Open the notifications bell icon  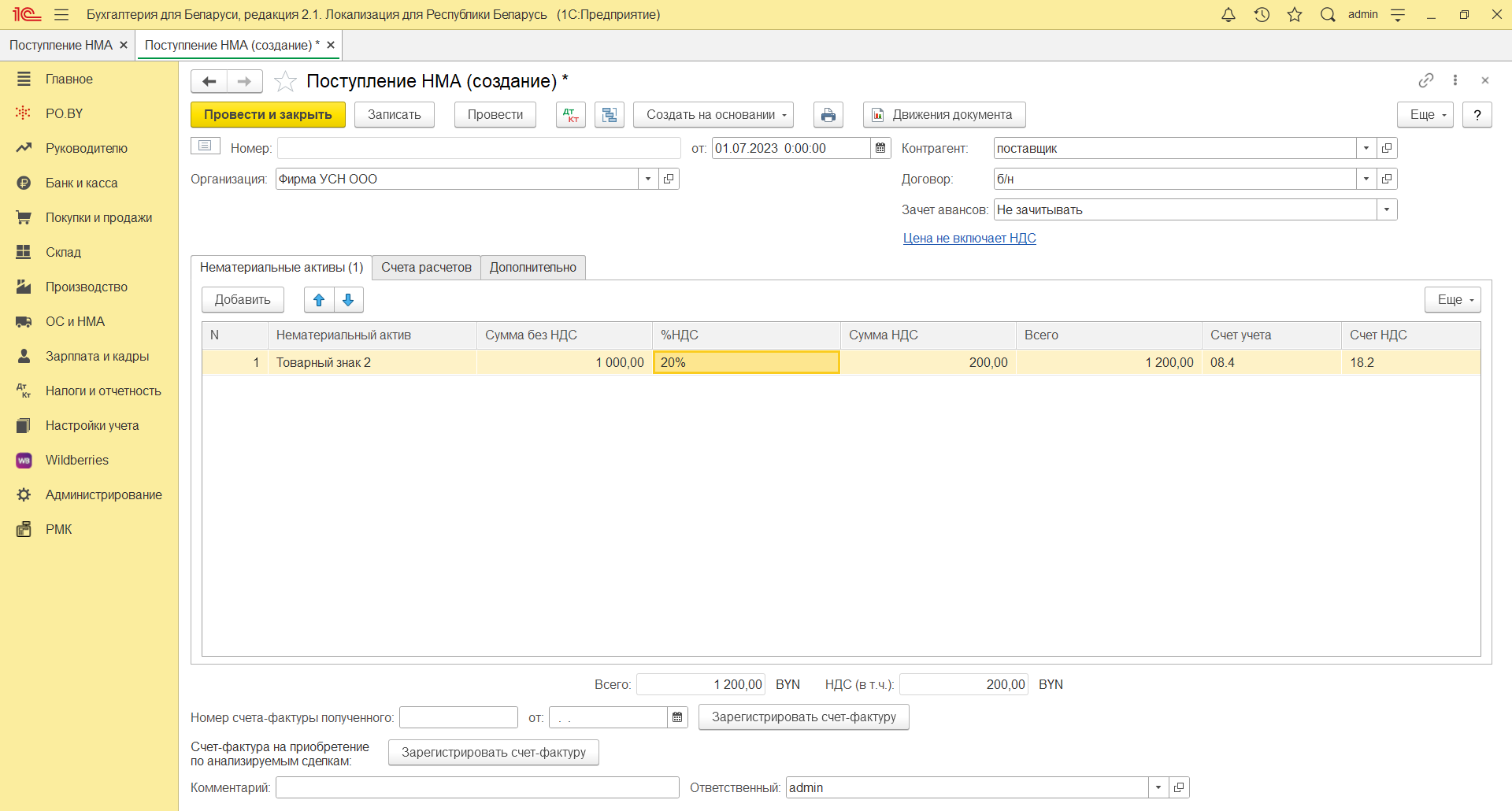1228,15
